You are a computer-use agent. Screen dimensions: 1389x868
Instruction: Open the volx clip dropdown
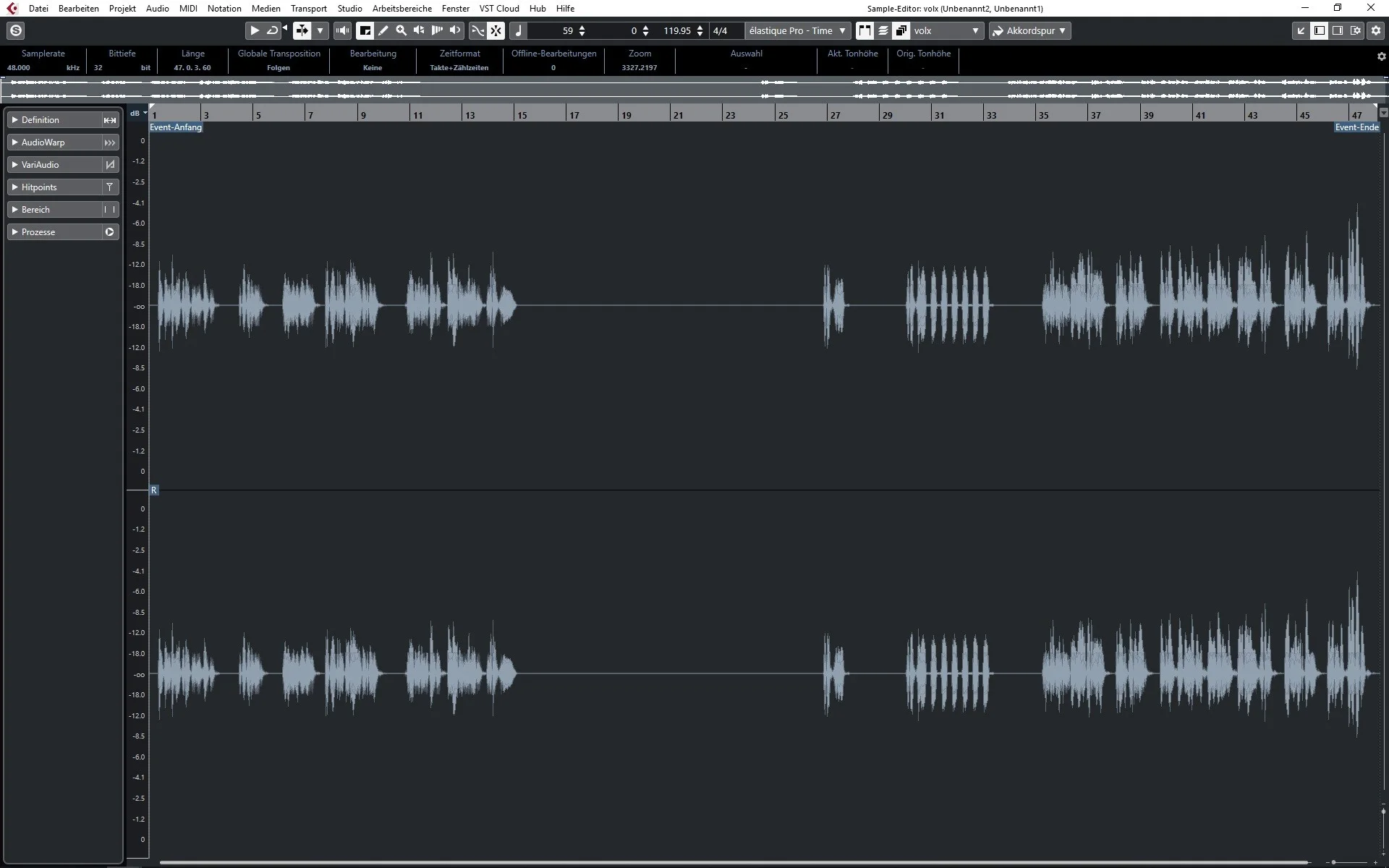[947, 30]
